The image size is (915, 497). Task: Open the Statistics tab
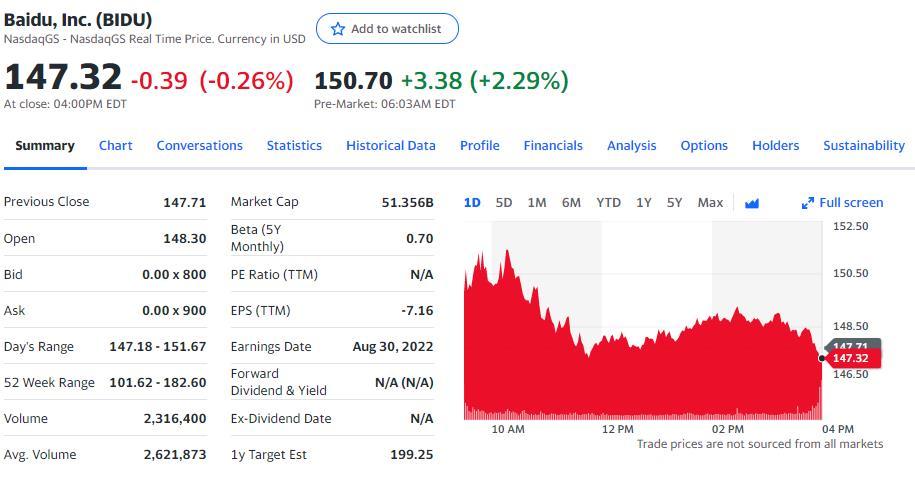click(x=294, y=145)
